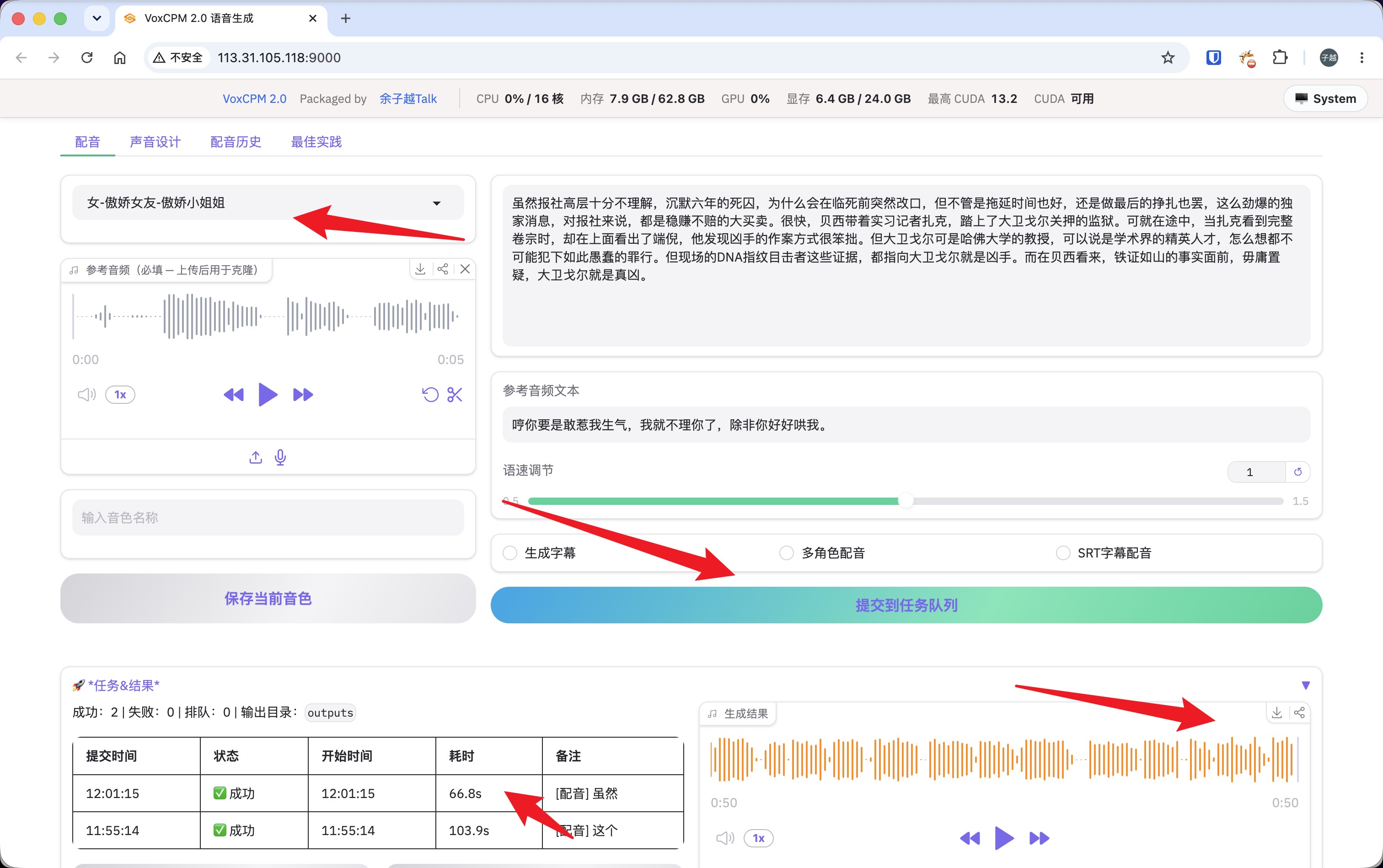Open a new browser tab
This screenshot has height=868, width=1383.
(346, 18)
